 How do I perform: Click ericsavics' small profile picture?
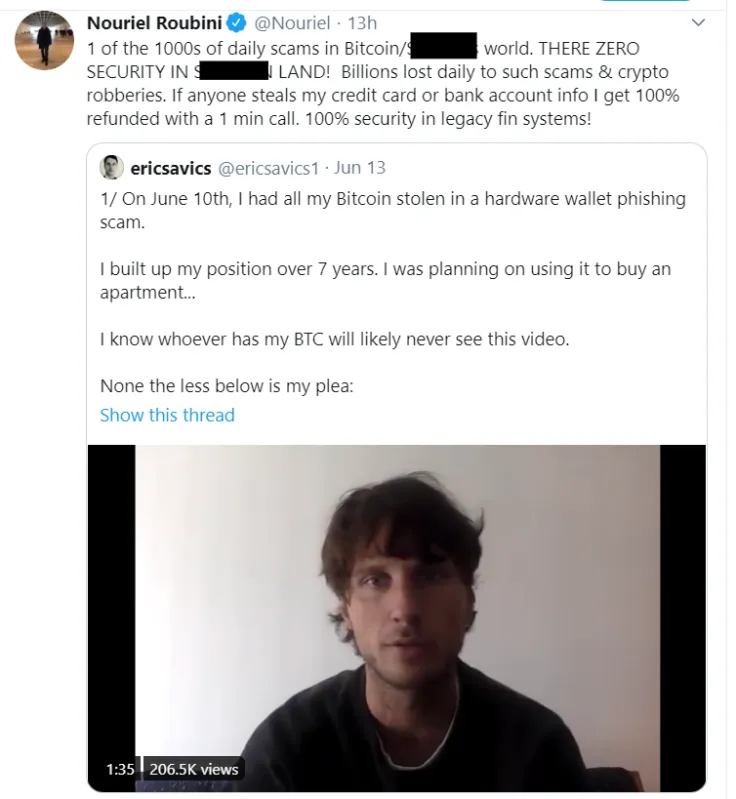[x=112, y=167]
